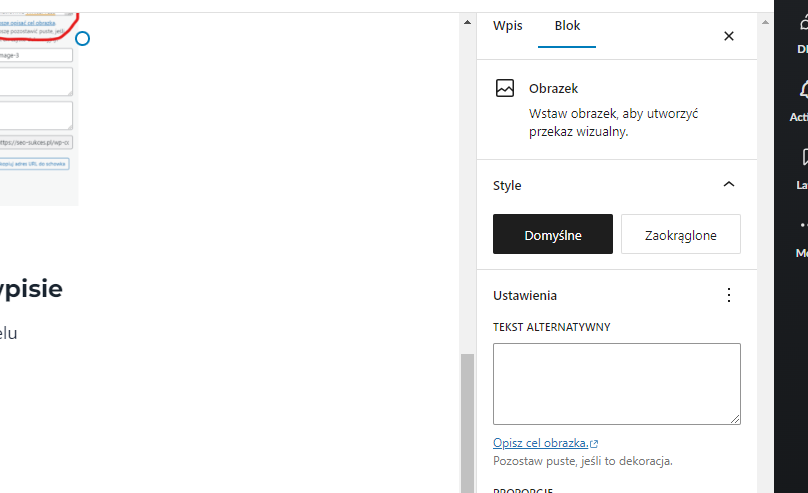Viewport: 808px width, 493px height.
Task: Click external link icon beside Opisz cel obrazka
Action: click(x=594, y=443)
